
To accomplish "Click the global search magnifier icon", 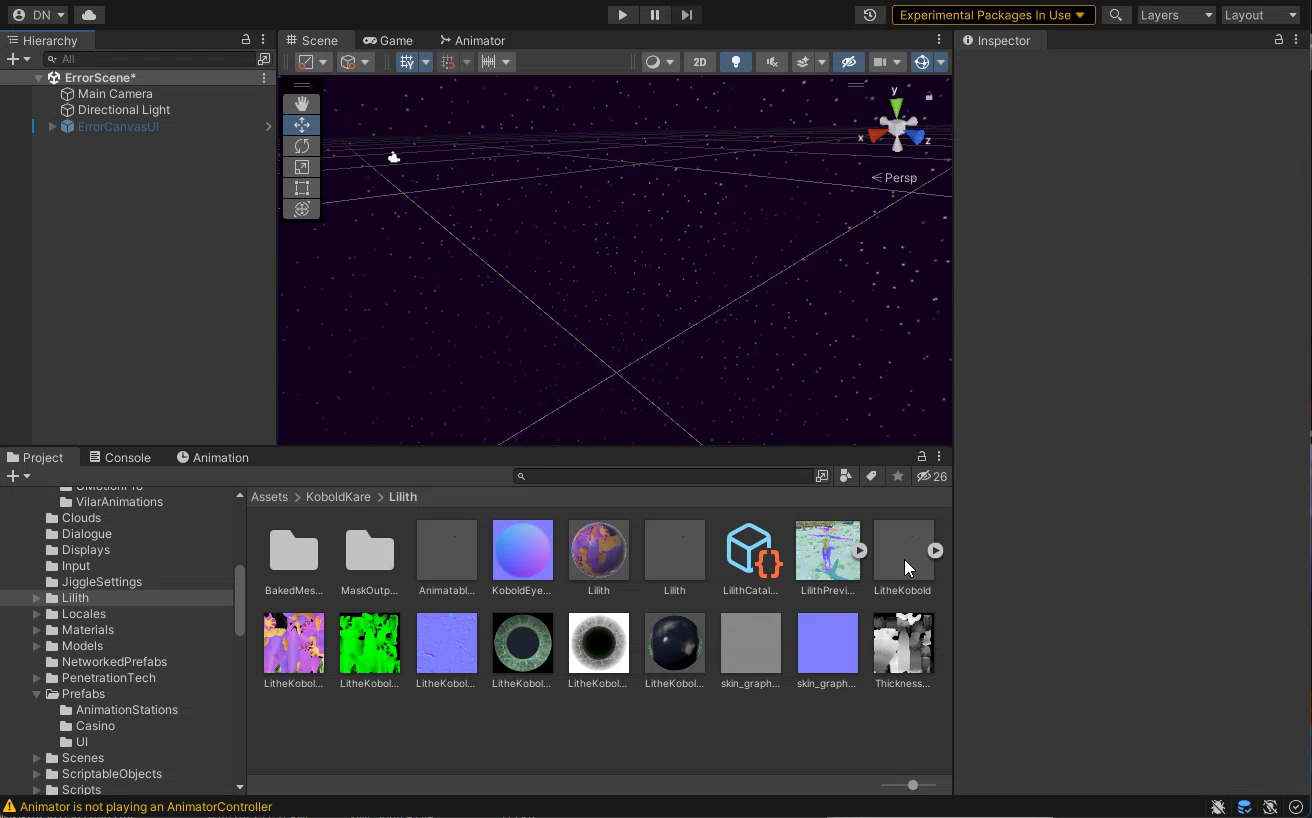I will point(1116,15).
